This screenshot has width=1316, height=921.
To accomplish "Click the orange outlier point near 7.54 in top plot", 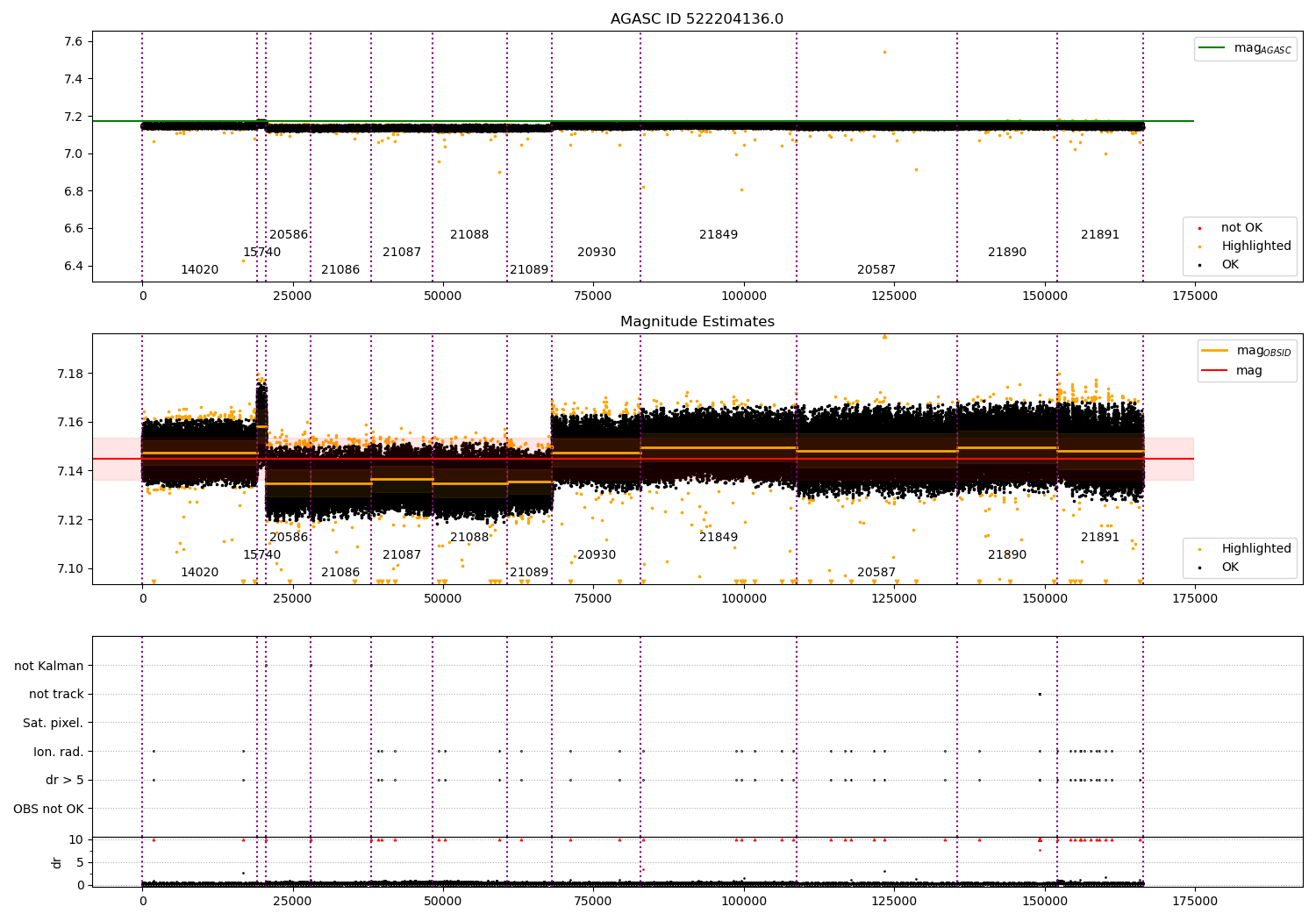I will click(x=884, y=52).
